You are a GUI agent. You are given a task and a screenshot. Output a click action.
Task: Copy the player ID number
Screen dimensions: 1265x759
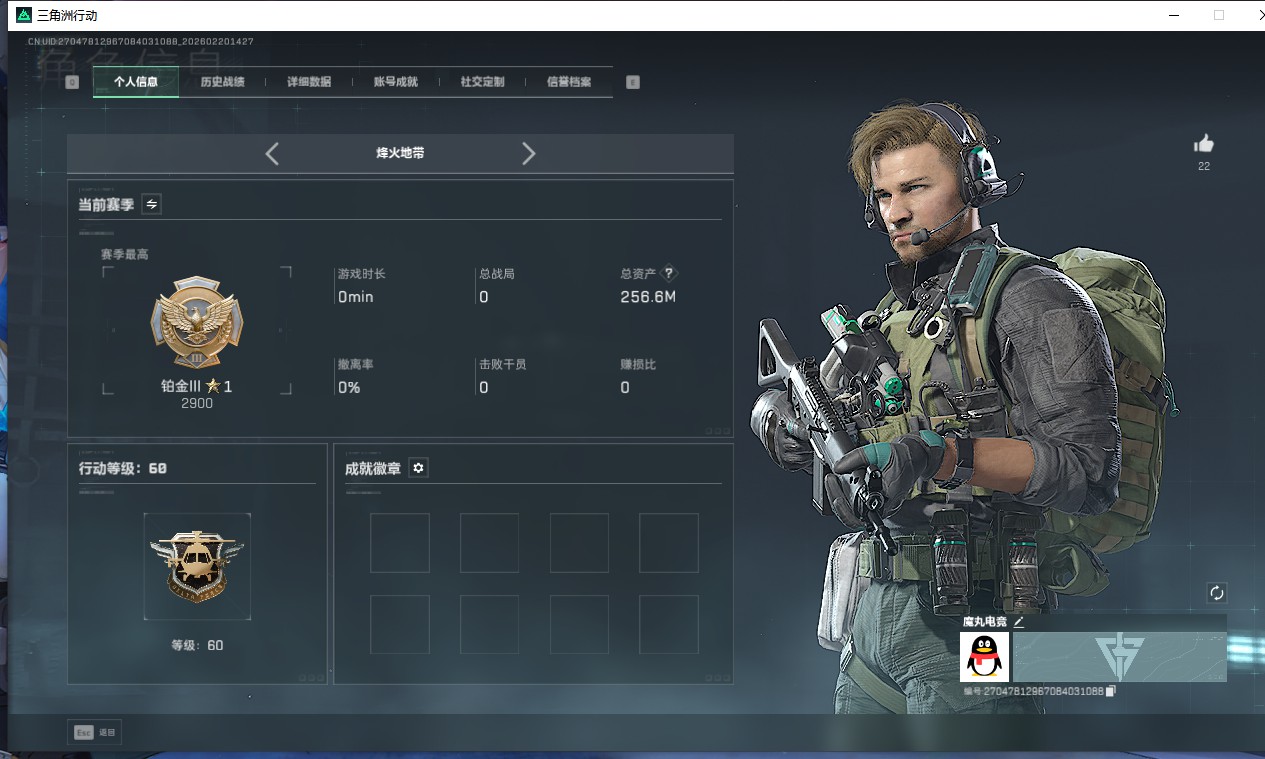point(1111,691)
